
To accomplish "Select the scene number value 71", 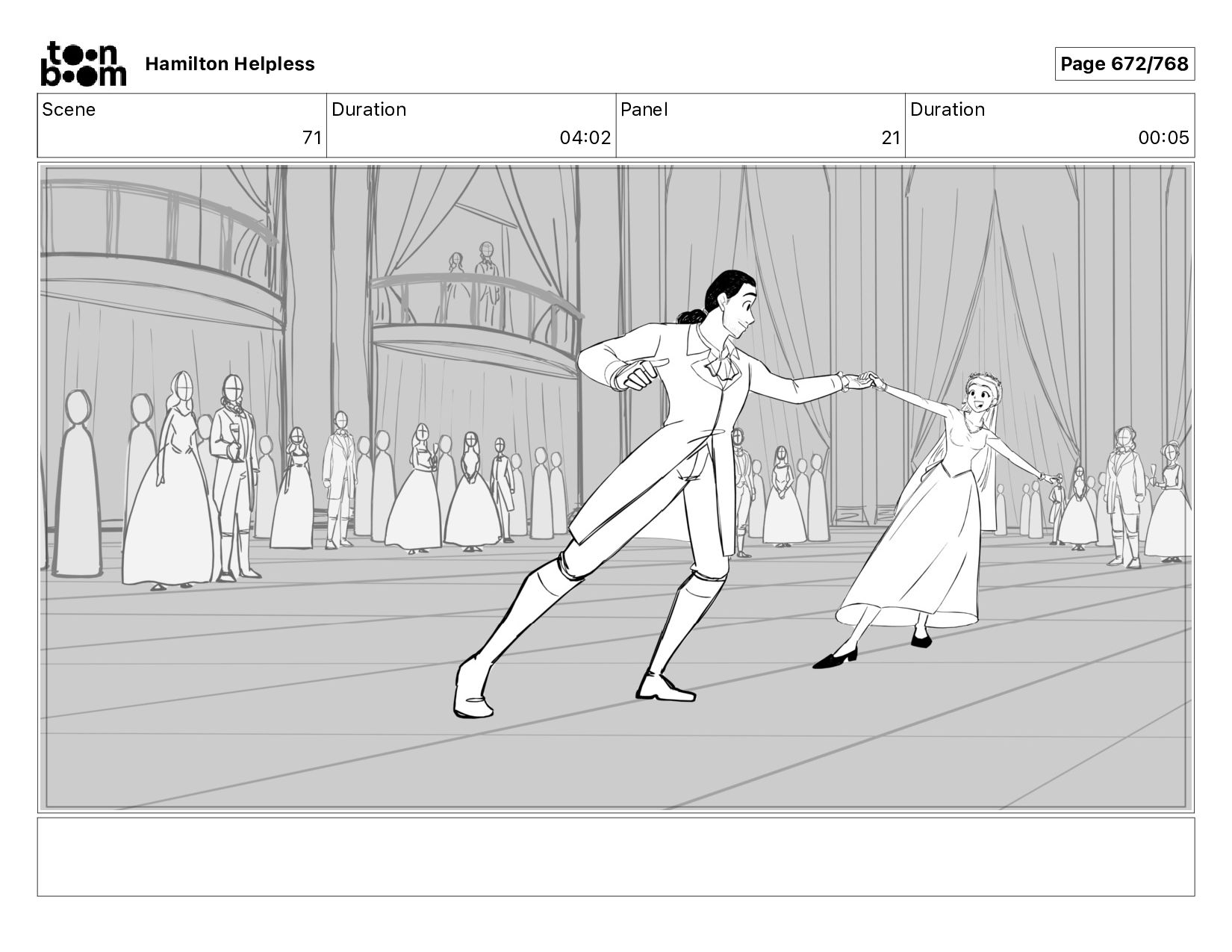I will point(312,137).
